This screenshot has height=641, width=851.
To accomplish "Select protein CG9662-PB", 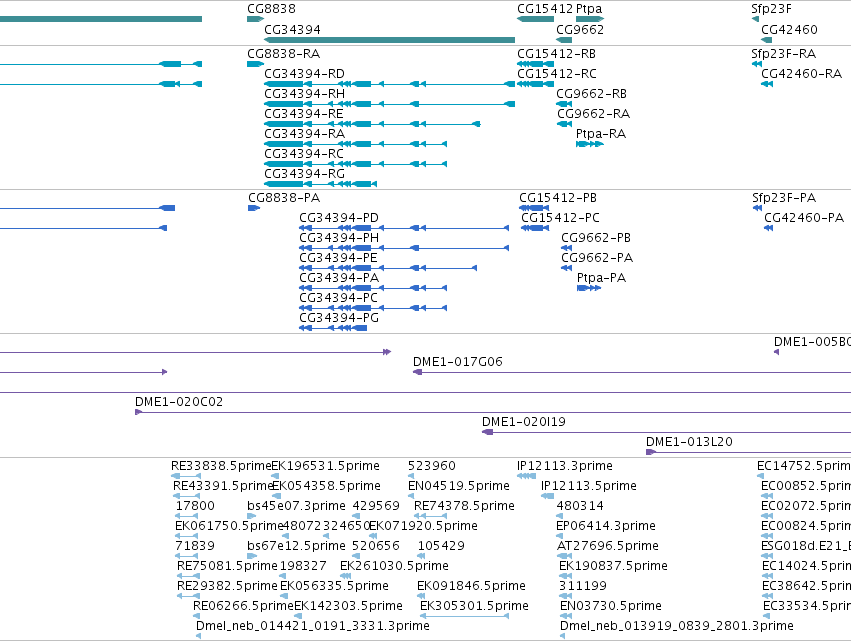I will [596, 238].
